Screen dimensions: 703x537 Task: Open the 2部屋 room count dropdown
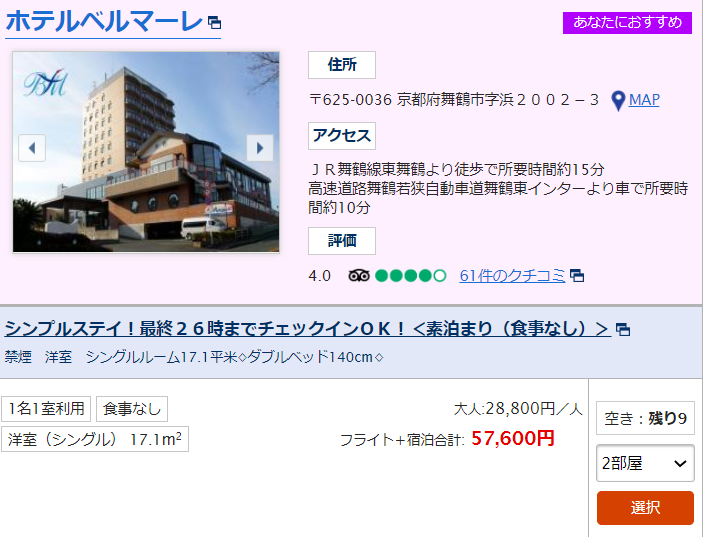pos(645,463)
